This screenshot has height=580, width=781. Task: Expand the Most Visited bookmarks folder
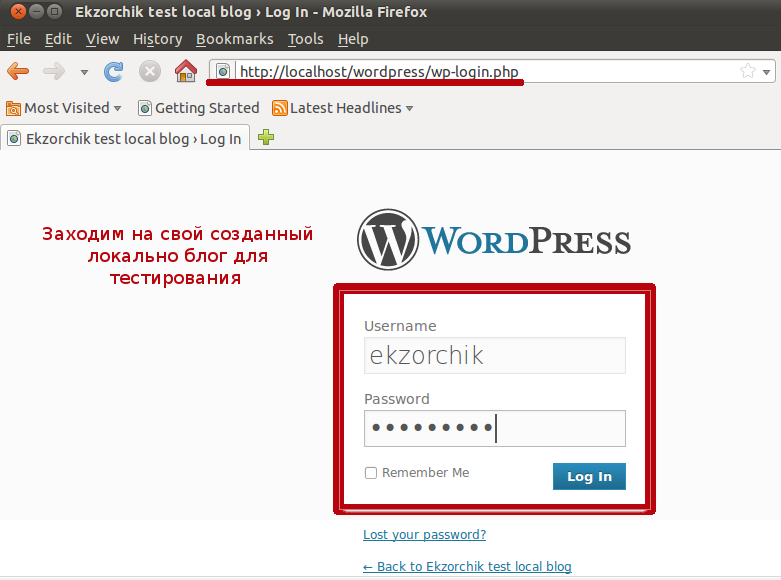tap(64, 108)
